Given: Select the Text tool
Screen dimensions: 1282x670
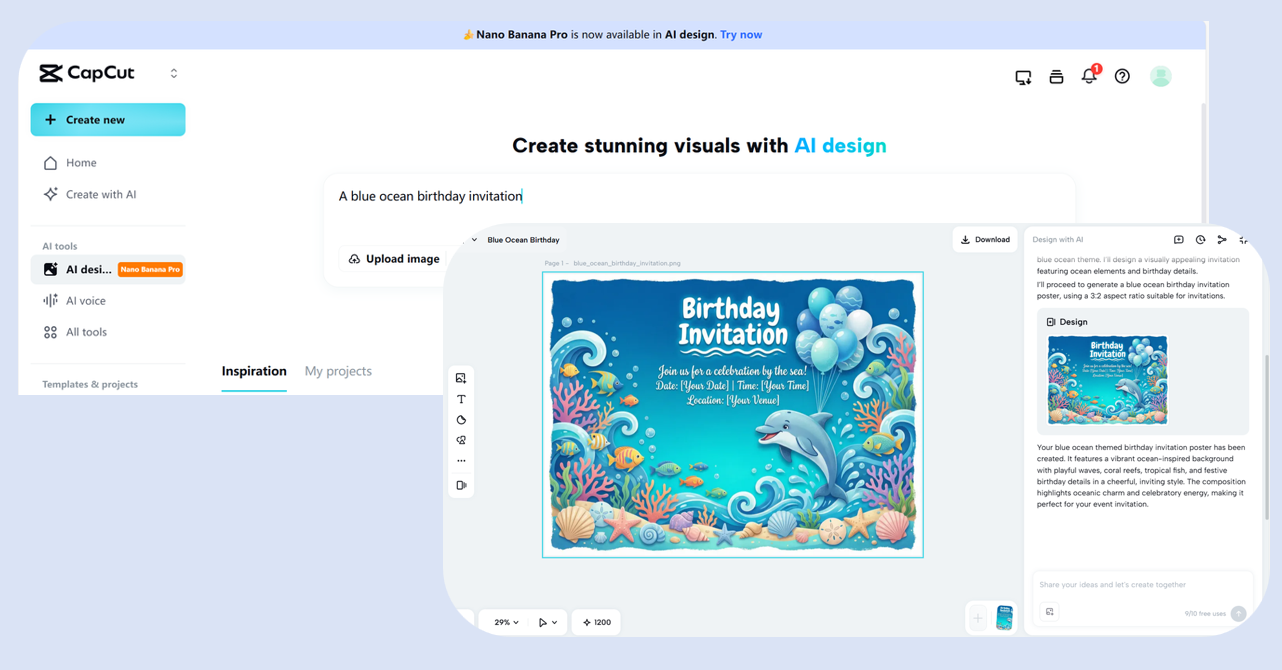Looking at the screenshot, I should (x=461, y=398).
